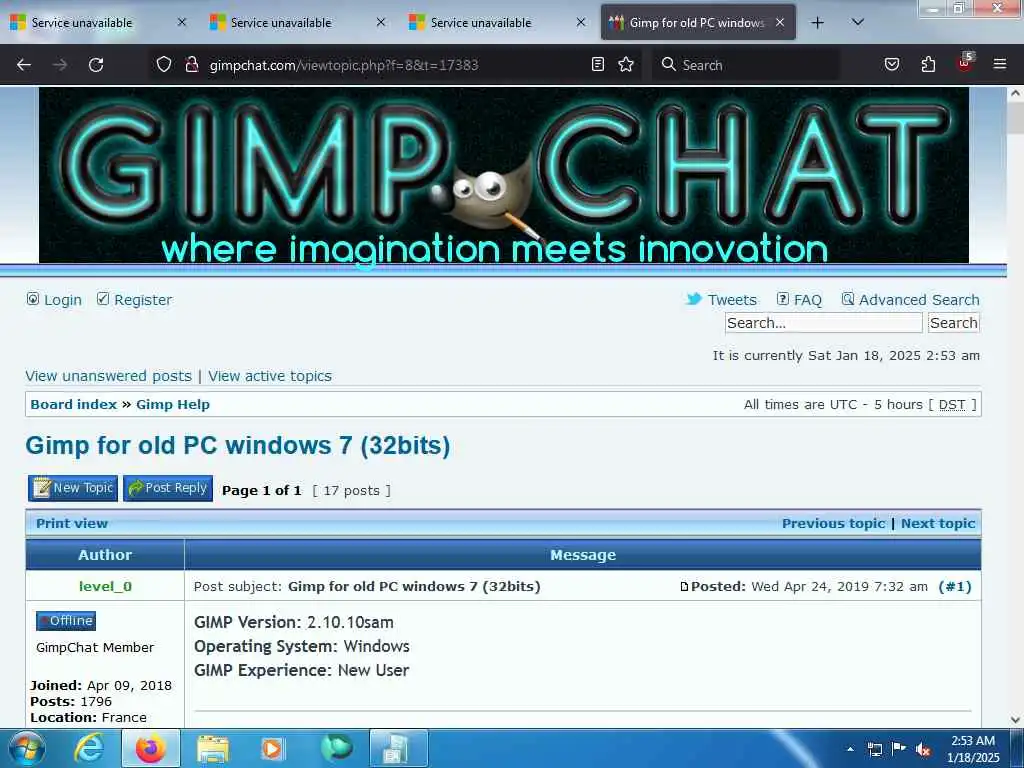This screenshot has width=1024, height=768.
Task: Open Action Center flag tray icon
Action: pyautogui.click(x=899, y=749)
